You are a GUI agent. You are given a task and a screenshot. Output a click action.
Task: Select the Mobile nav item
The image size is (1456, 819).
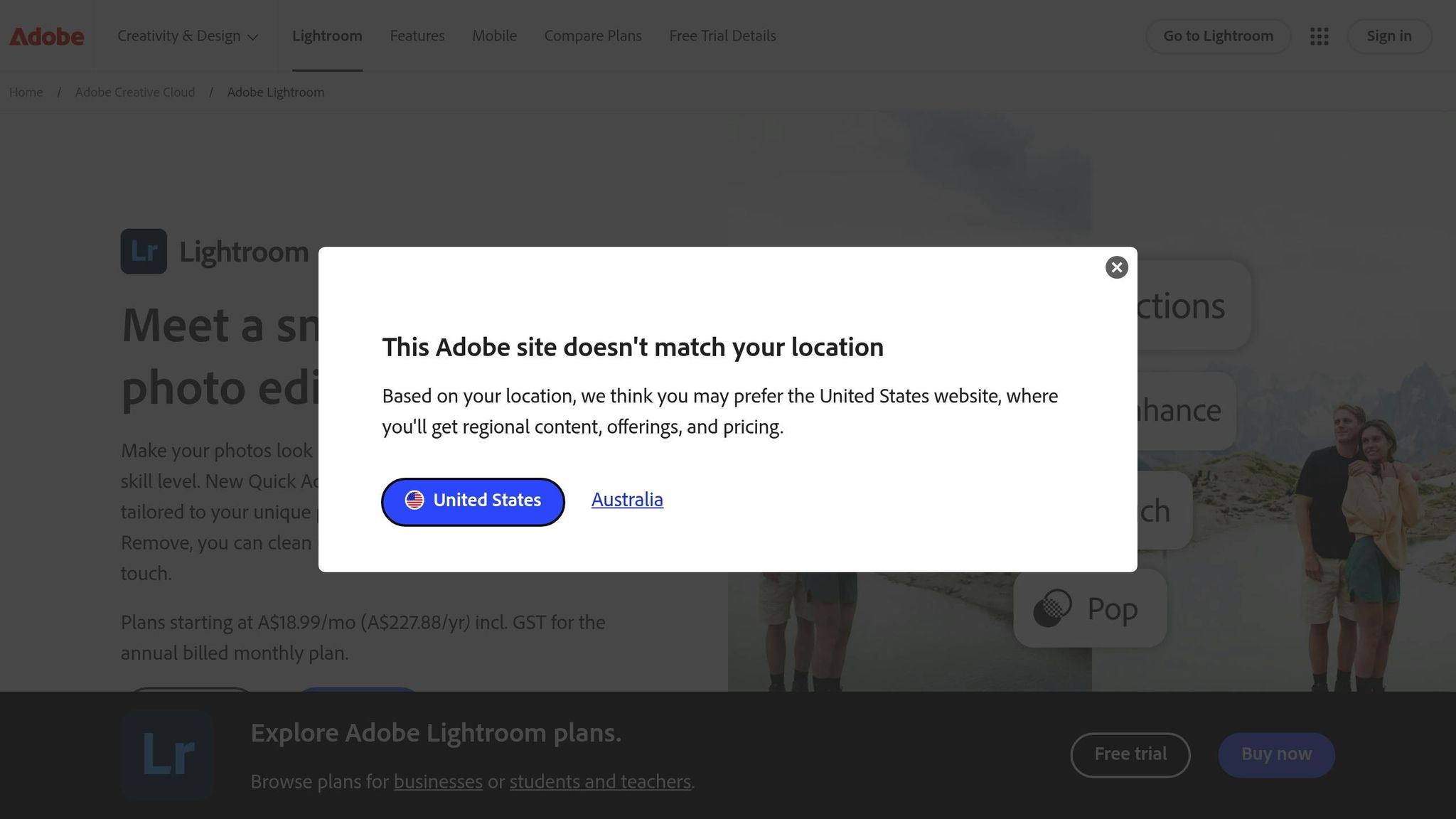click(x=494, y=36)
